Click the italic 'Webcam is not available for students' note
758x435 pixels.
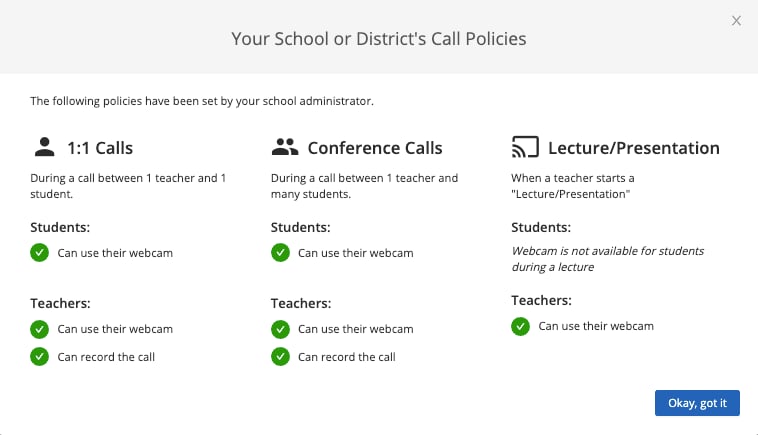(x=608, y=259)
